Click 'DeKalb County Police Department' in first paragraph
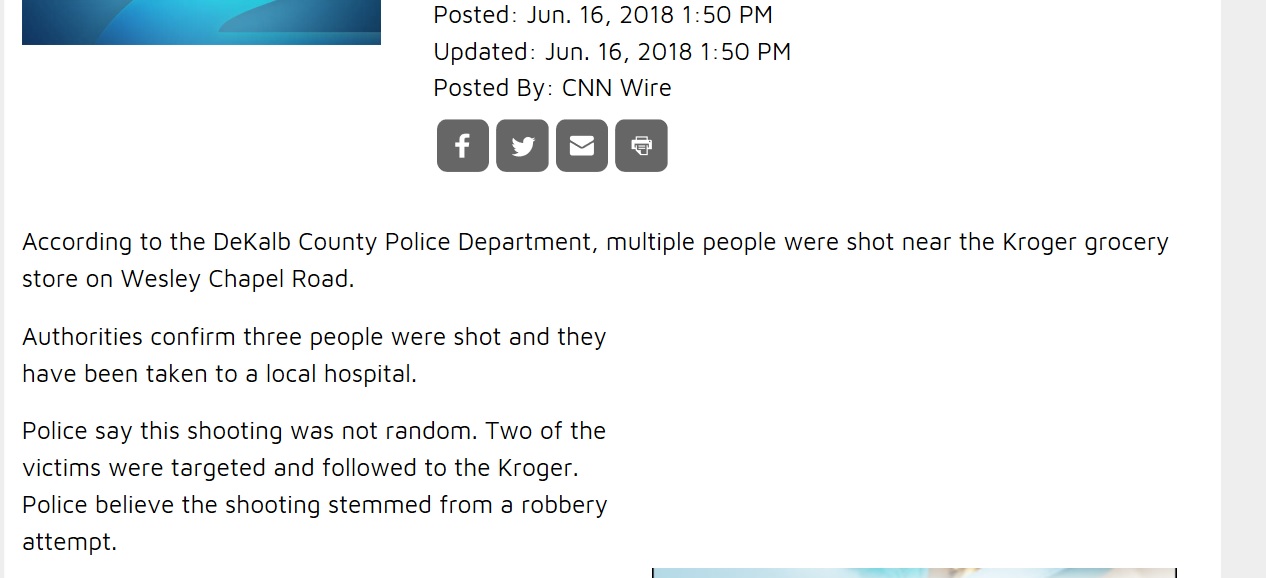 402,242
